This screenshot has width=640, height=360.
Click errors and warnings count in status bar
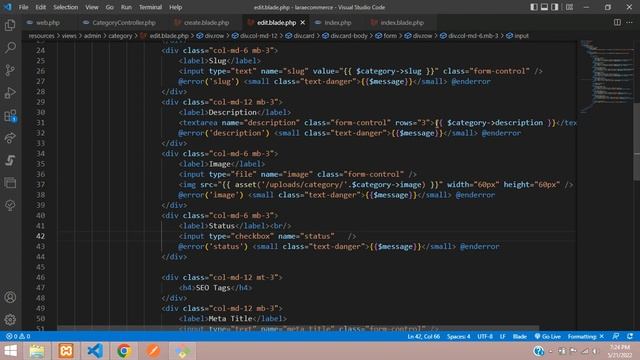pos(18,336)
